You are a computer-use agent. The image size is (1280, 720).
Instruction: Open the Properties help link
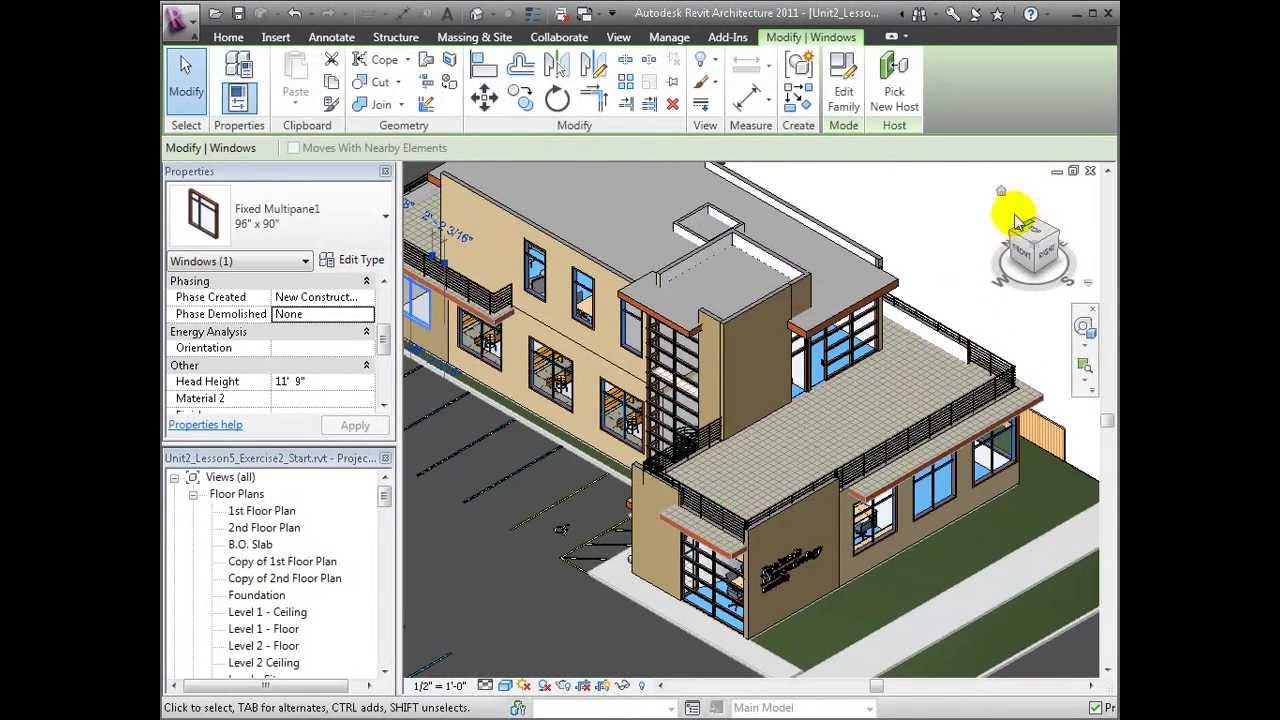[x=205, y=425]
